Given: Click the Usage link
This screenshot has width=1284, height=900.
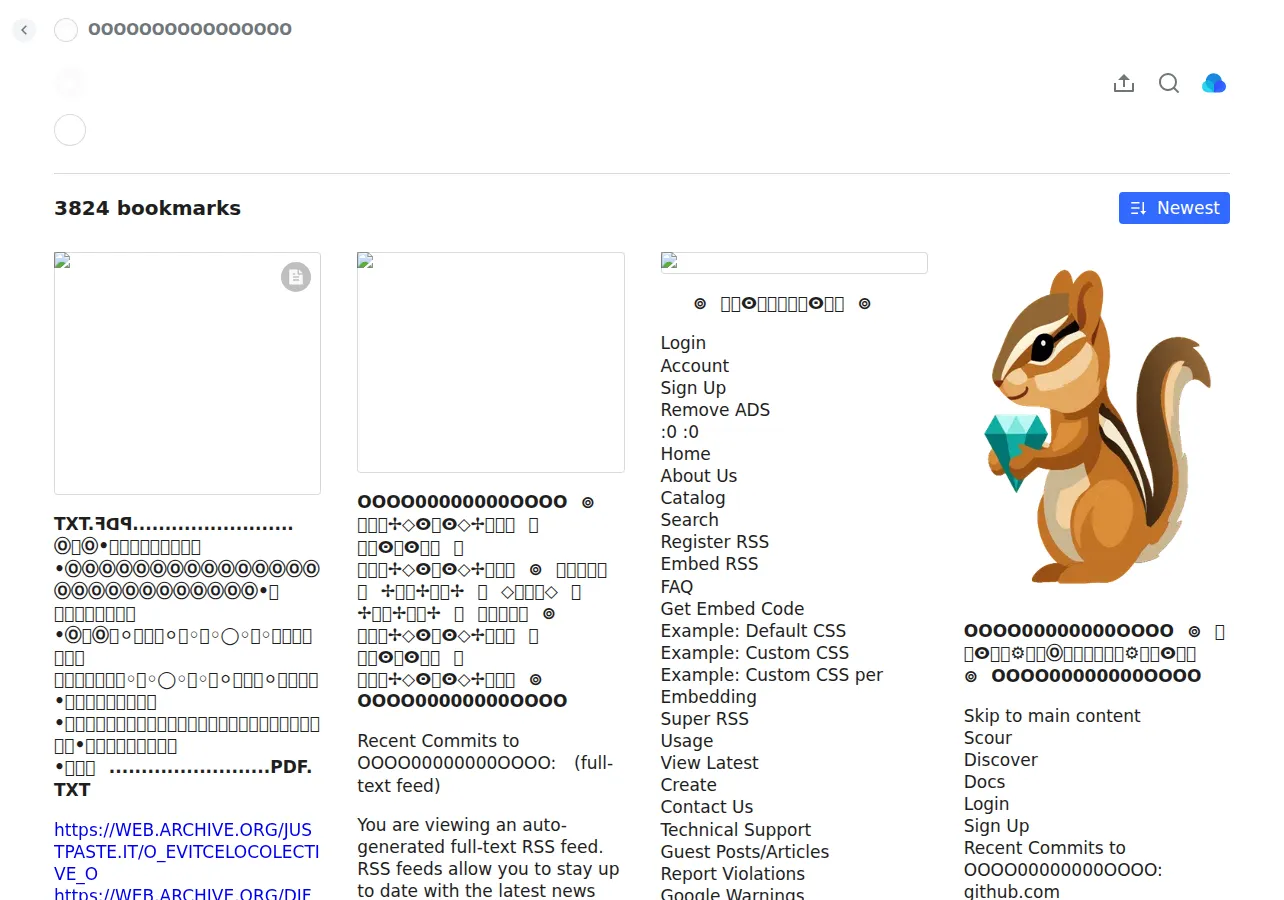Looking at the screenshot, I should tap(687, 741).
